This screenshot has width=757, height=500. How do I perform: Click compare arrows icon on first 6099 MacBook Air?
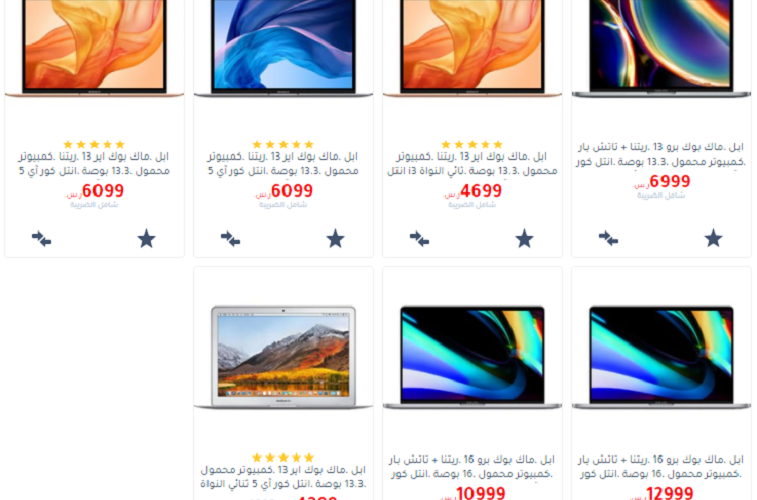42,238
